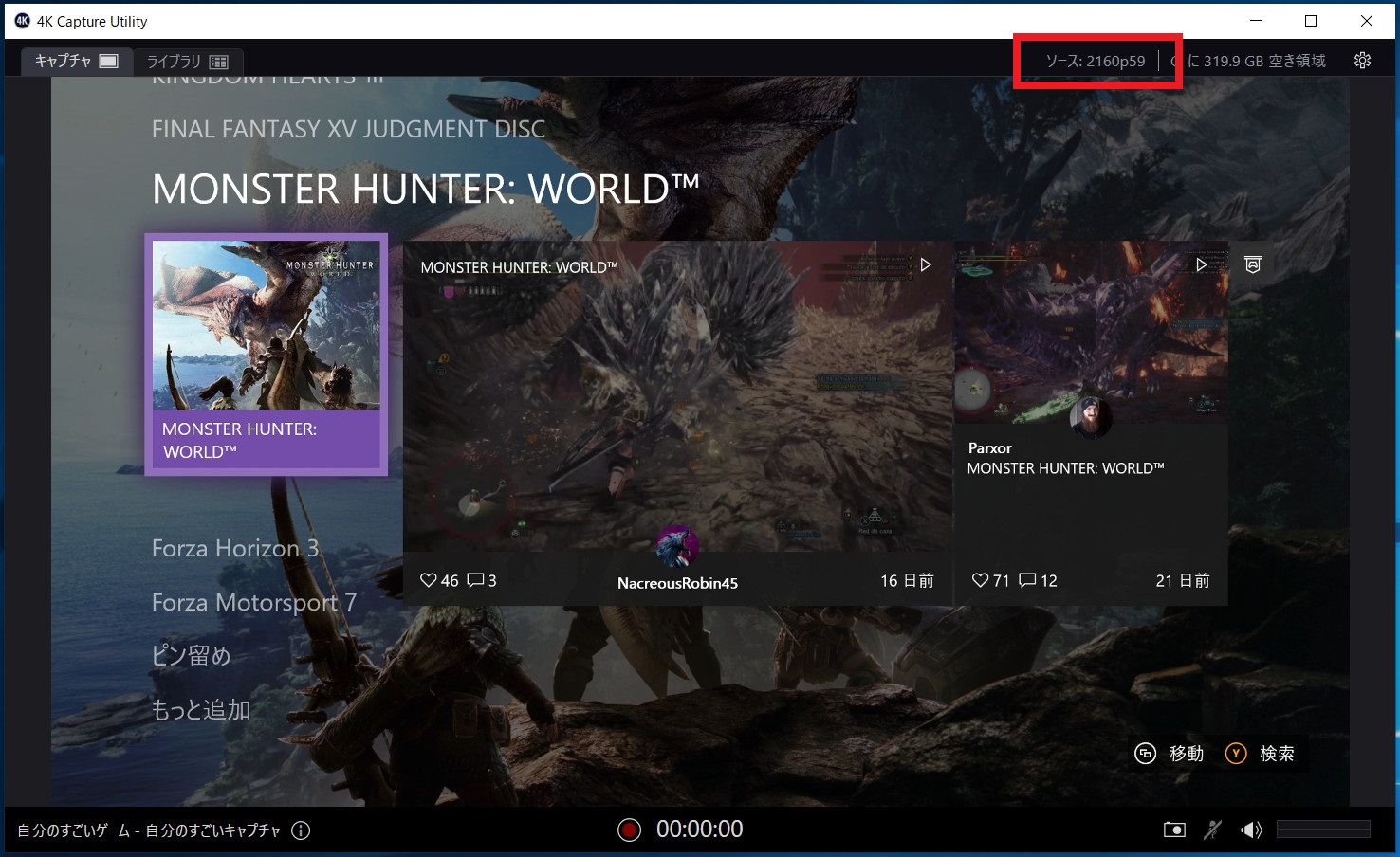Start recording with the red record button
Screen dimensions: 1400x857
pyautogui.click(x=629, y=830)
